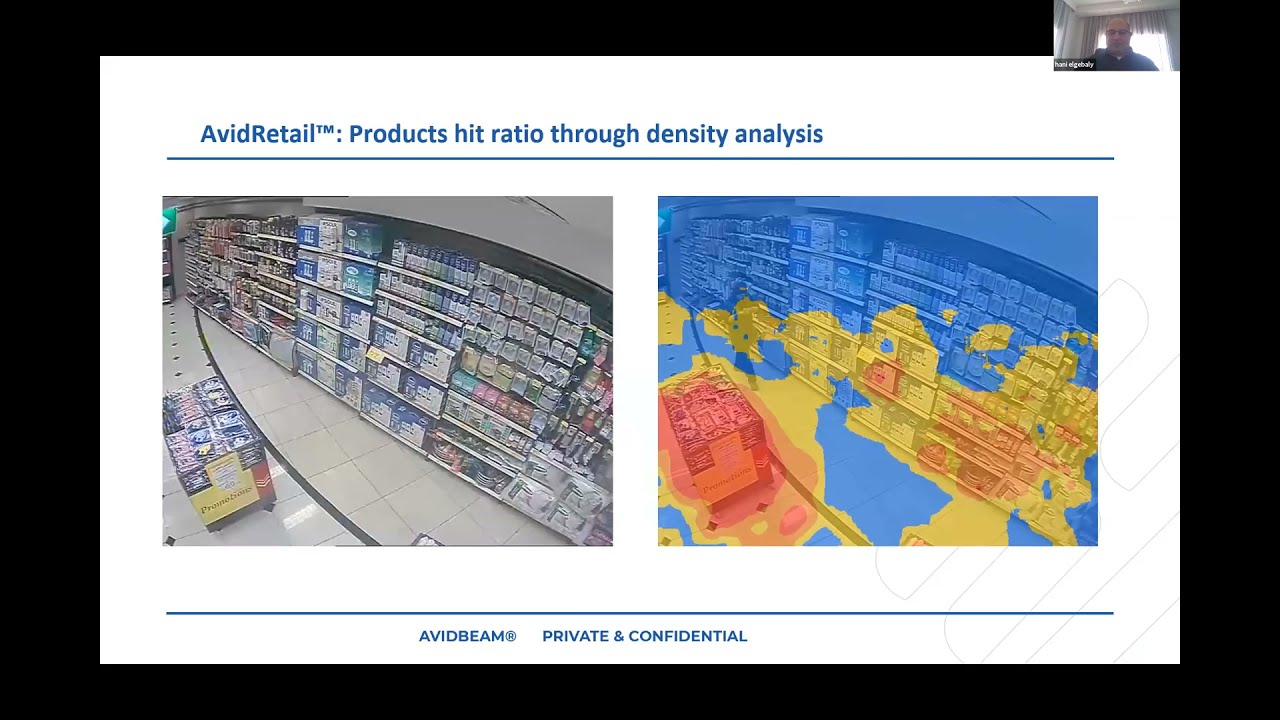The height and width of the screenshot is (720, 1280).
Task: Click the "PRIVATE & CONFIDENTIAL" footer text
Action: [x=644, y=636]
